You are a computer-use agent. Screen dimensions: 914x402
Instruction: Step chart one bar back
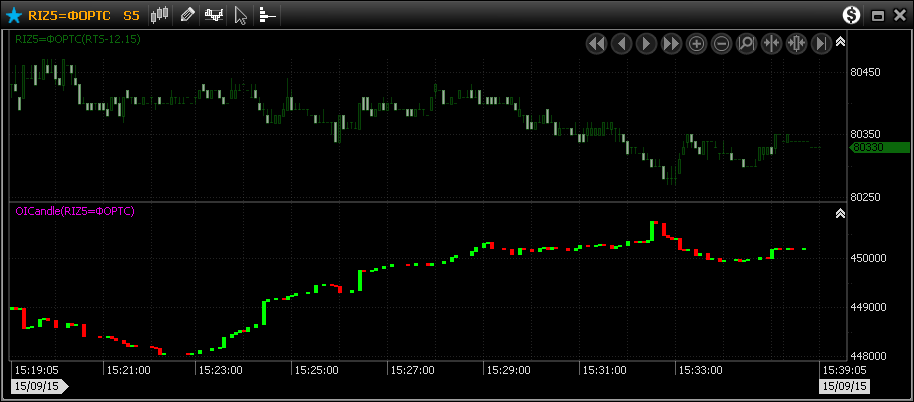point(622,44)
